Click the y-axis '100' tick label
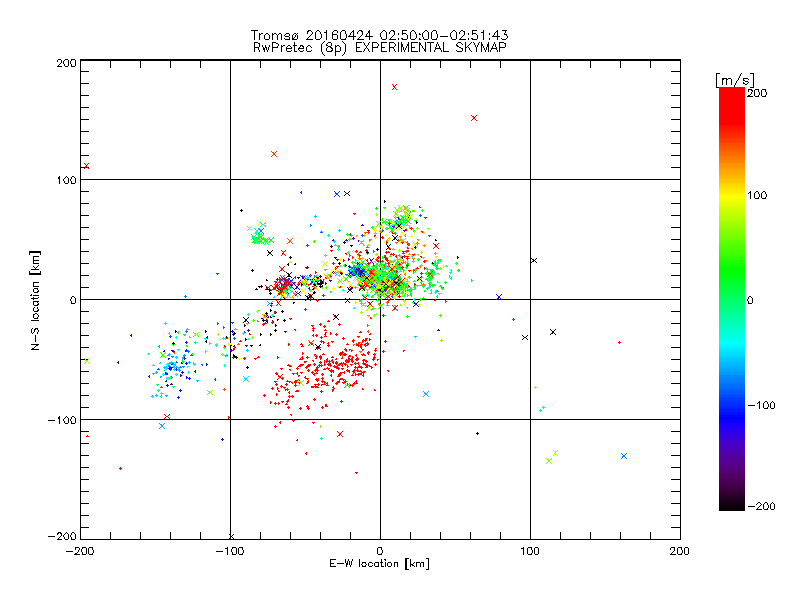 pyautogui.click(x=67, y=180)
